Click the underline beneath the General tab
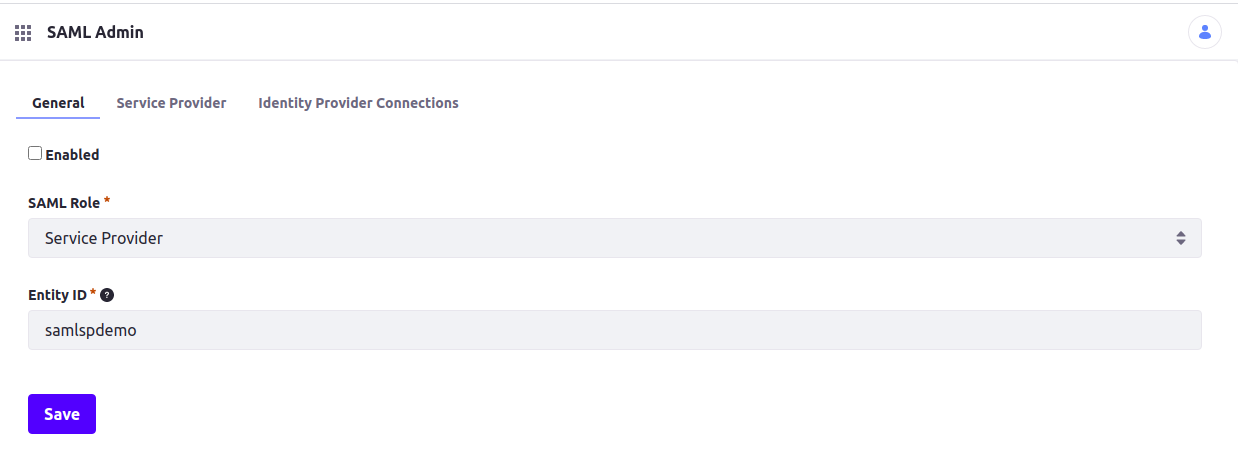This screenshot has width=1238, height=457. [58, 118]
